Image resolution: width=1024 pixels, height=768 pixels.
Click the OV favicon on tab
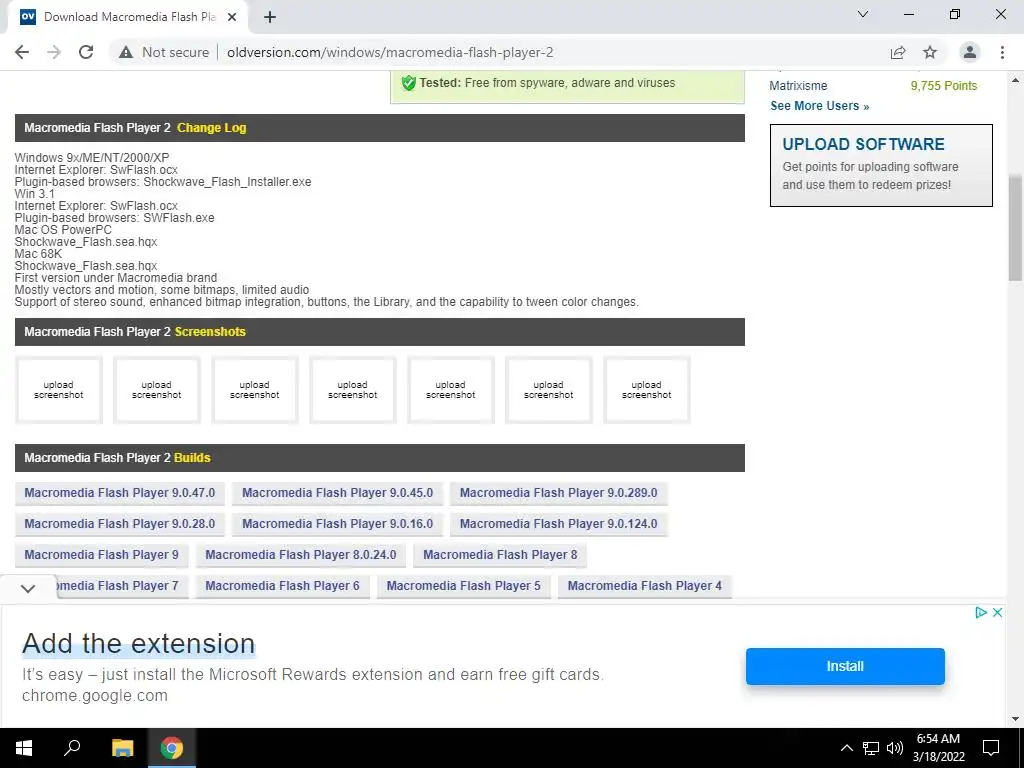point(28,17)
